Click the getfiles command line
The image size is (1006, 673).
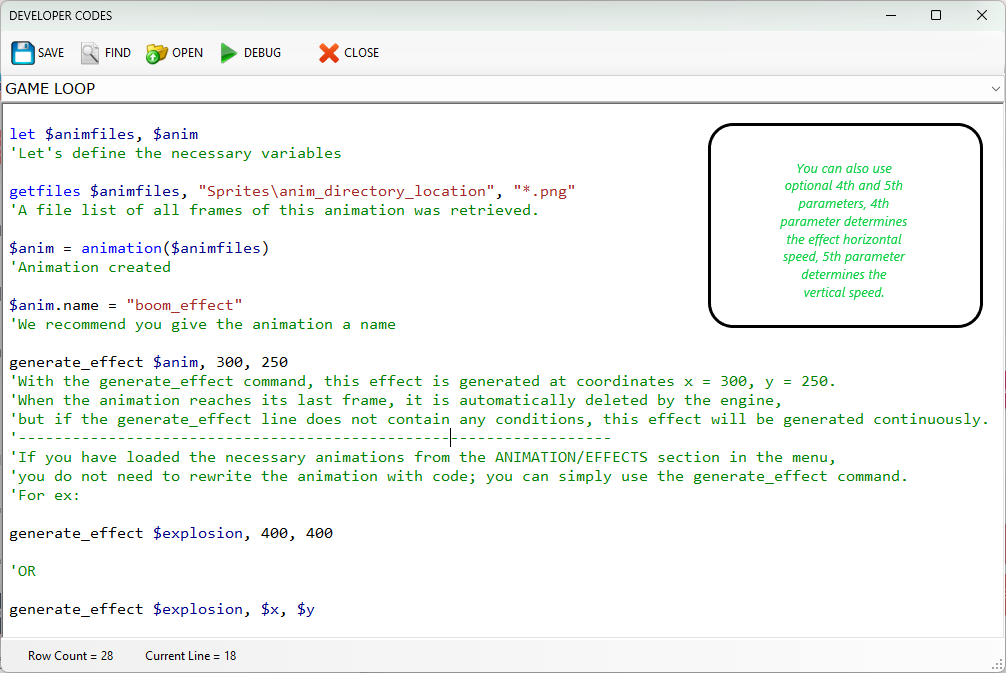pyautogui.click(x=292, y=191)
